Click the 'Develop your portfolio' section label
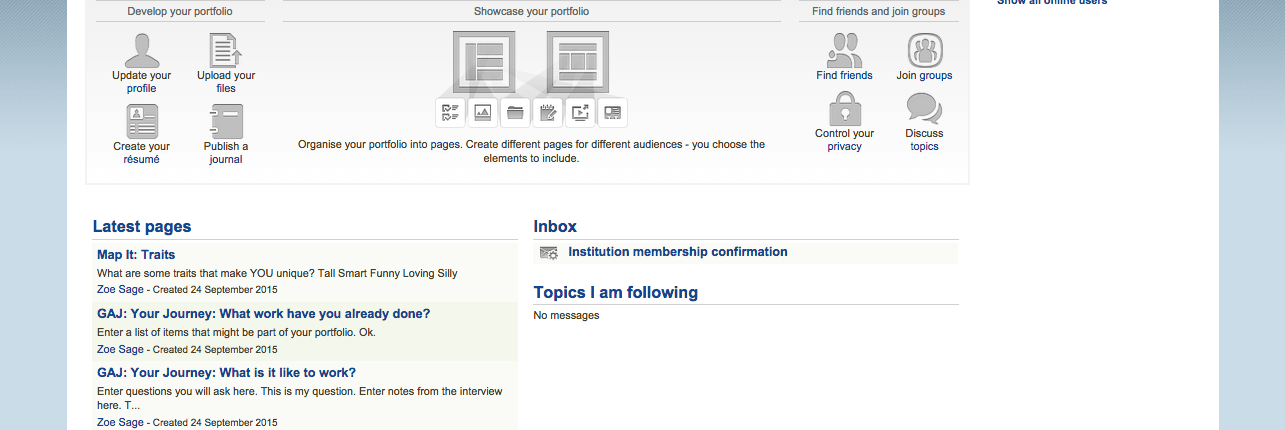This screenshot has width=1285, height=430. click(181, 12)
